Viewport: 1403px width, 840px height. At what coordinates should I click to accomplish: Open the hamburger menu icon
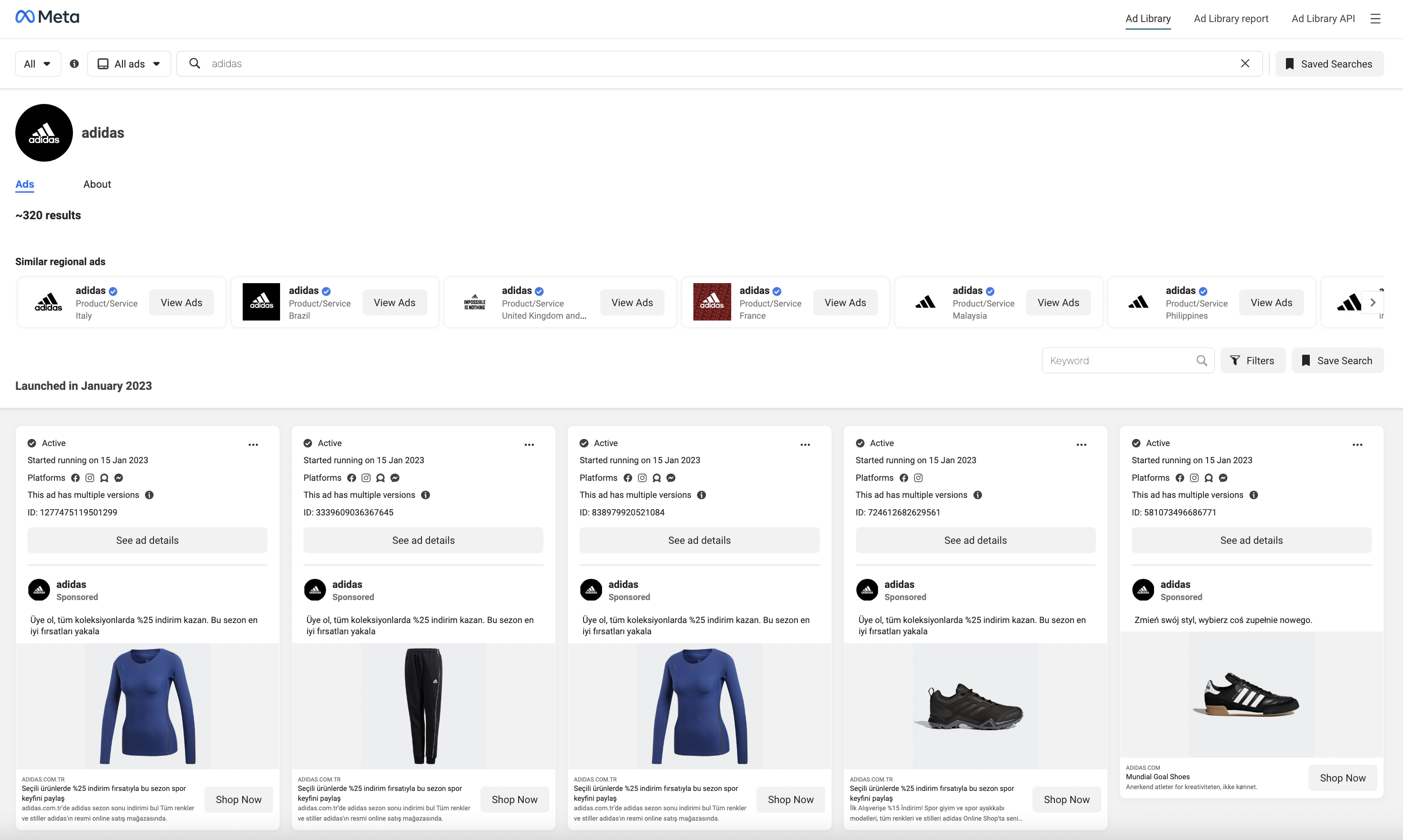[x=1375, y=18]
